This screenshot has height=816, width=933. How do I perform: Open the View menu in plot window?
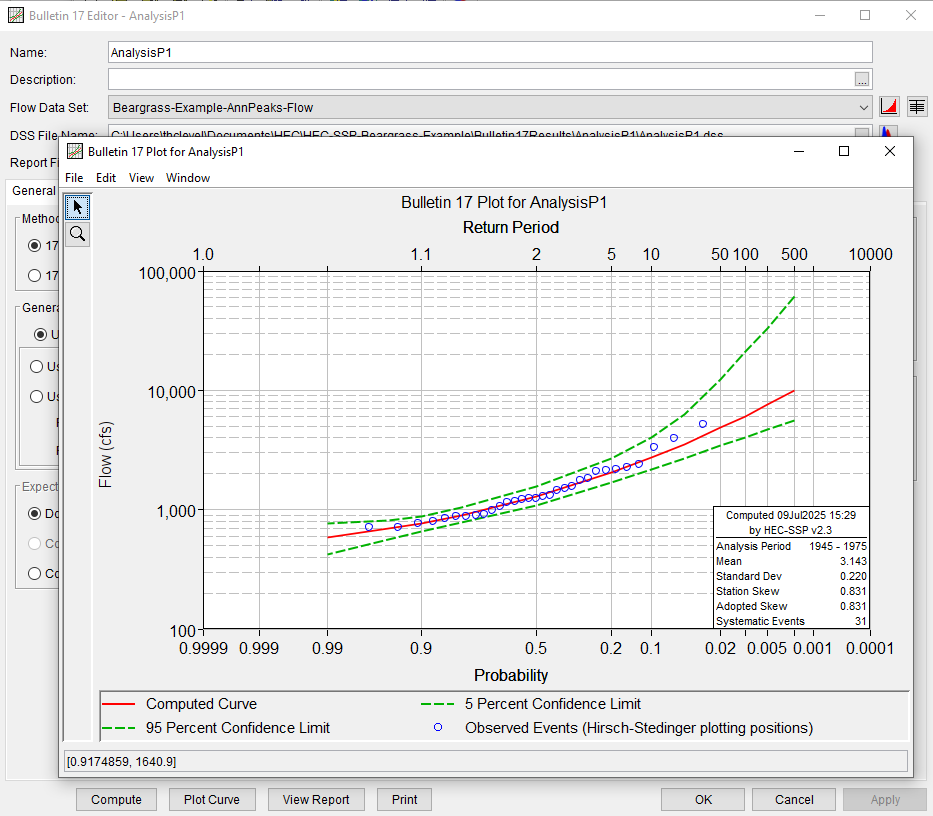pos(141,178)
